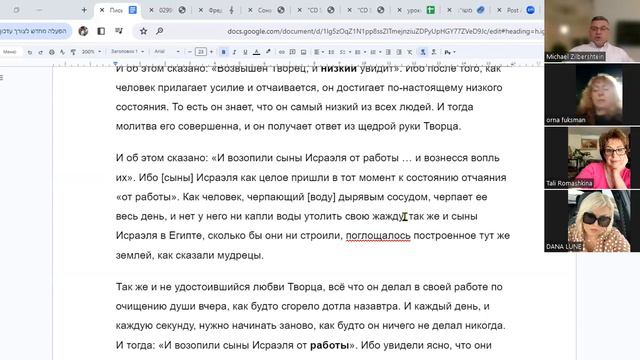Open the Меню search button in toolbar
640x360 pixels.
(x=10, y=52)
